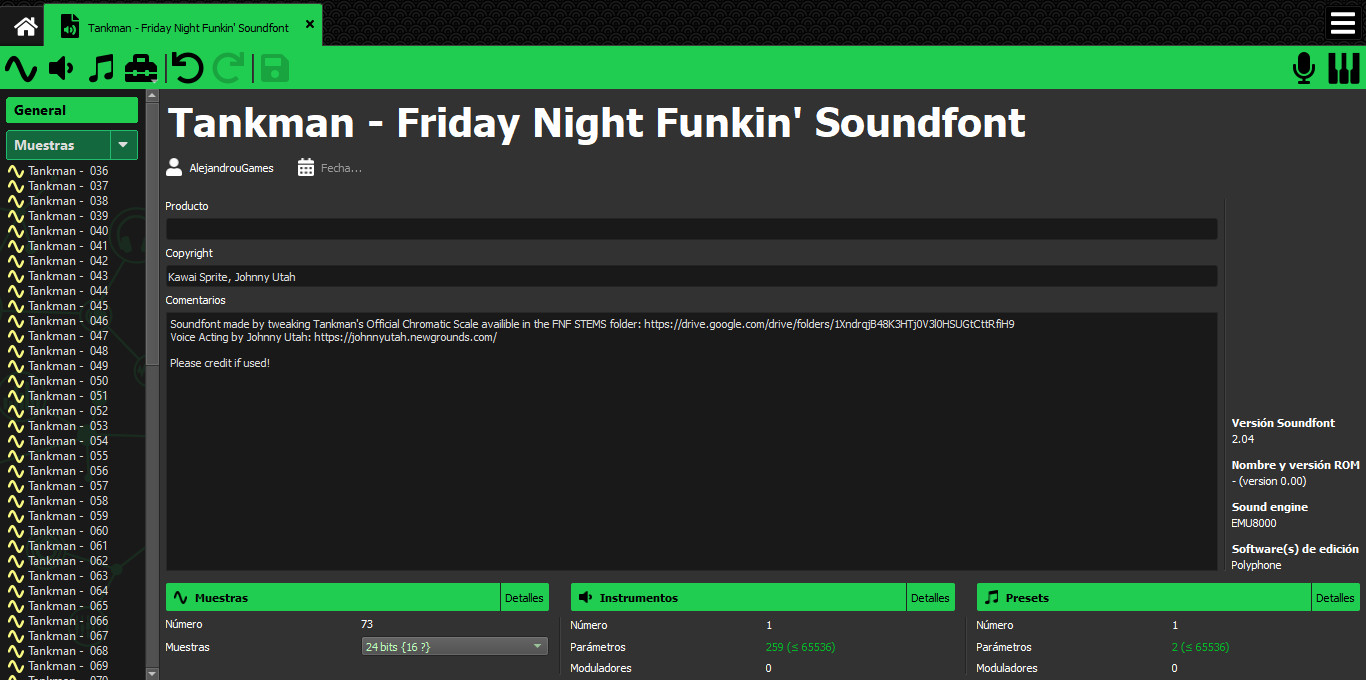Open the hamburger menu at top right
The height and width of the screenshot is (680, 1366).
(x=1342, y=22)
